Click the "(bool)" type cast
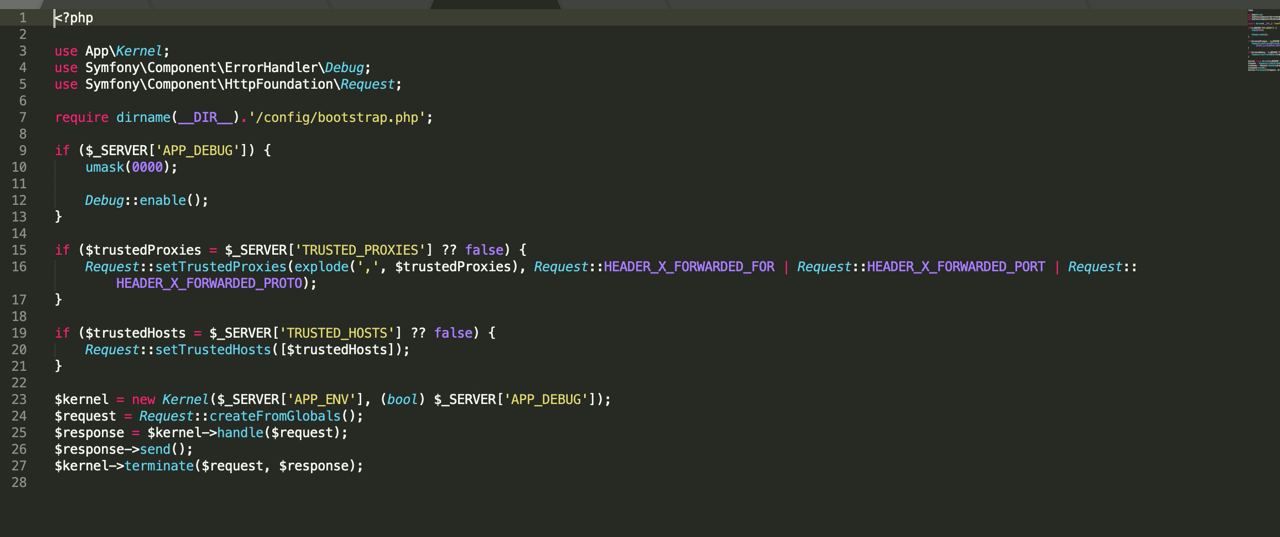The image size is (1280, 537). (x=402, y=399)
